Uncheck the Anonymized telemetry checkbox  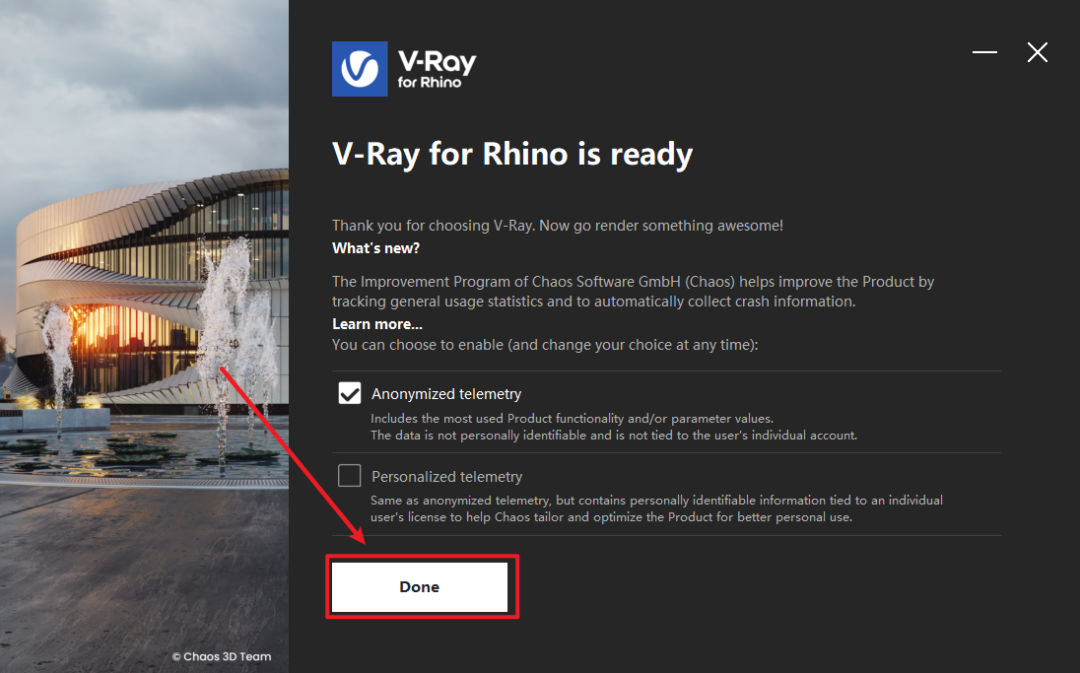349,393
